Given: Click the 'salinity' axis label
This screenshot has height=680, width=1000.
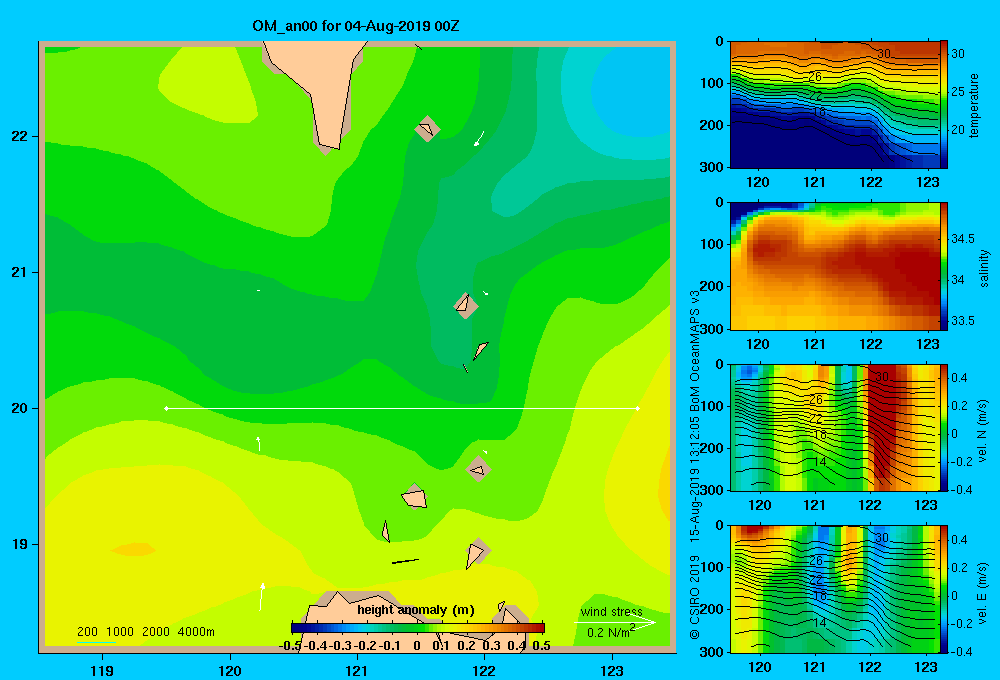Looking at the screenshot, I should coord(984,268).
